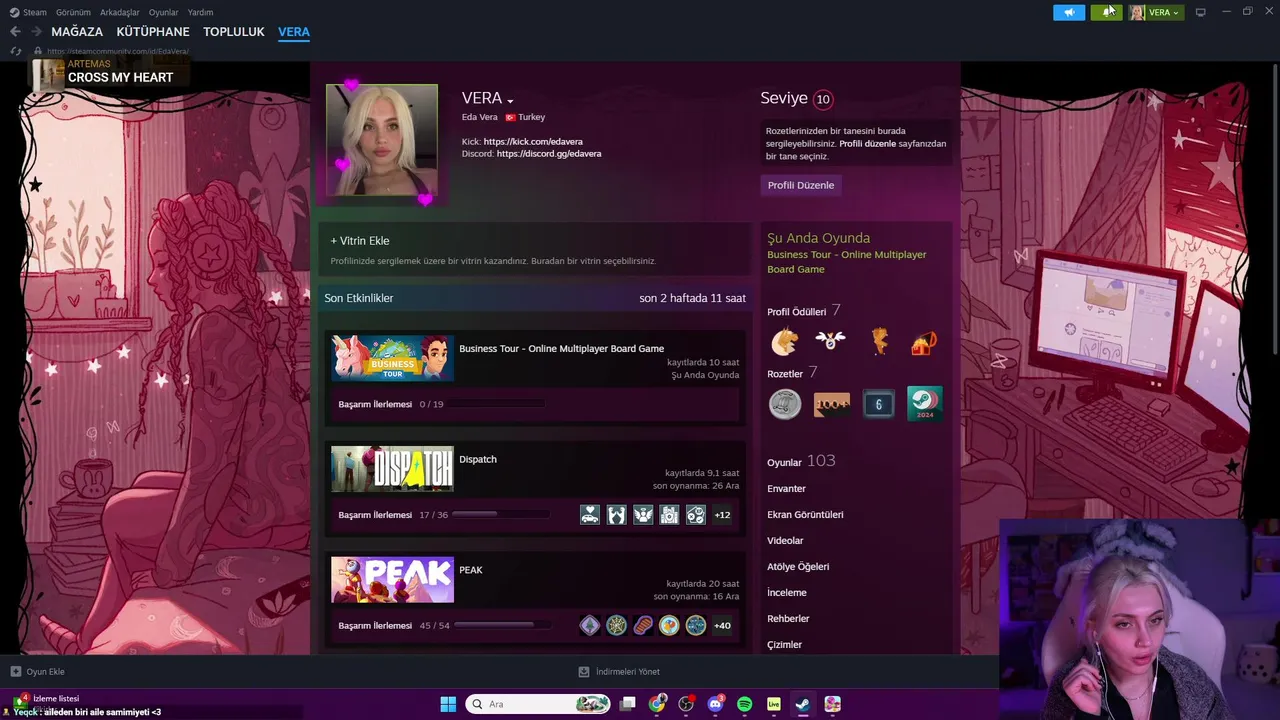Open the Business Tour game thumbnail
The image size is (1280, 720).
pos(392,358)
